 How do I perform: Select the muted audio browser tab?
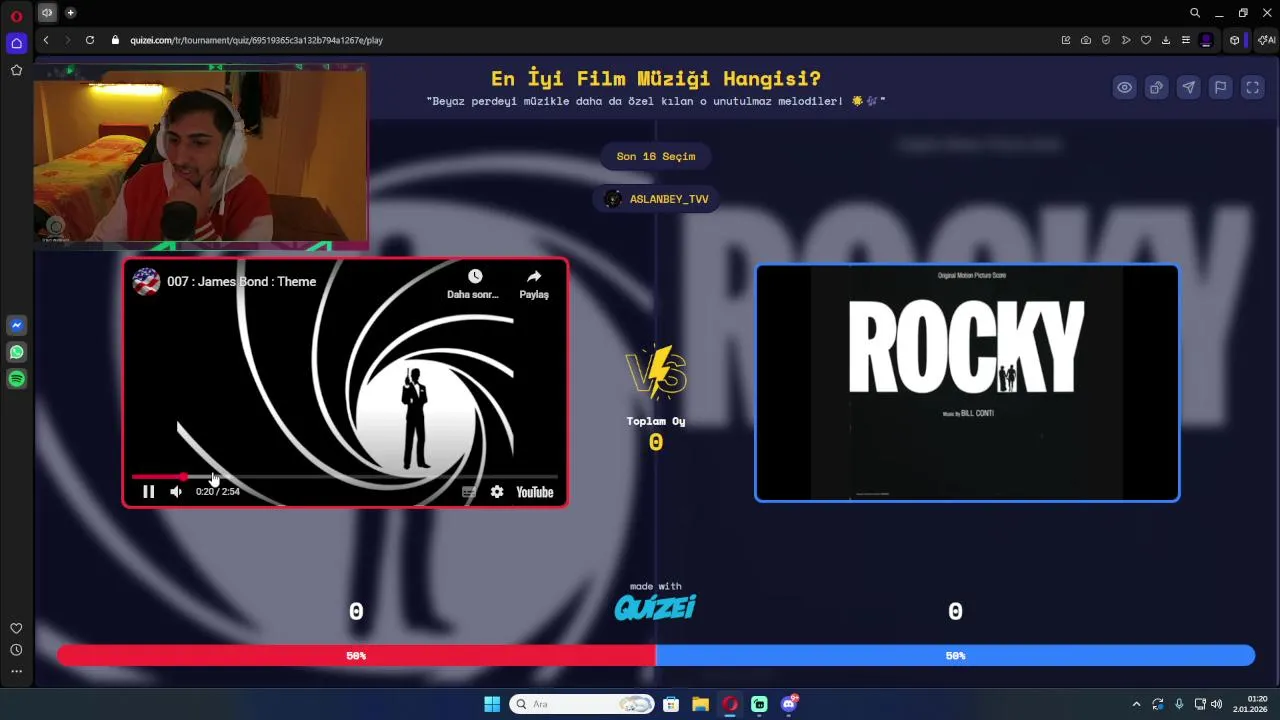pyautogui.click(x=48, y=13)
